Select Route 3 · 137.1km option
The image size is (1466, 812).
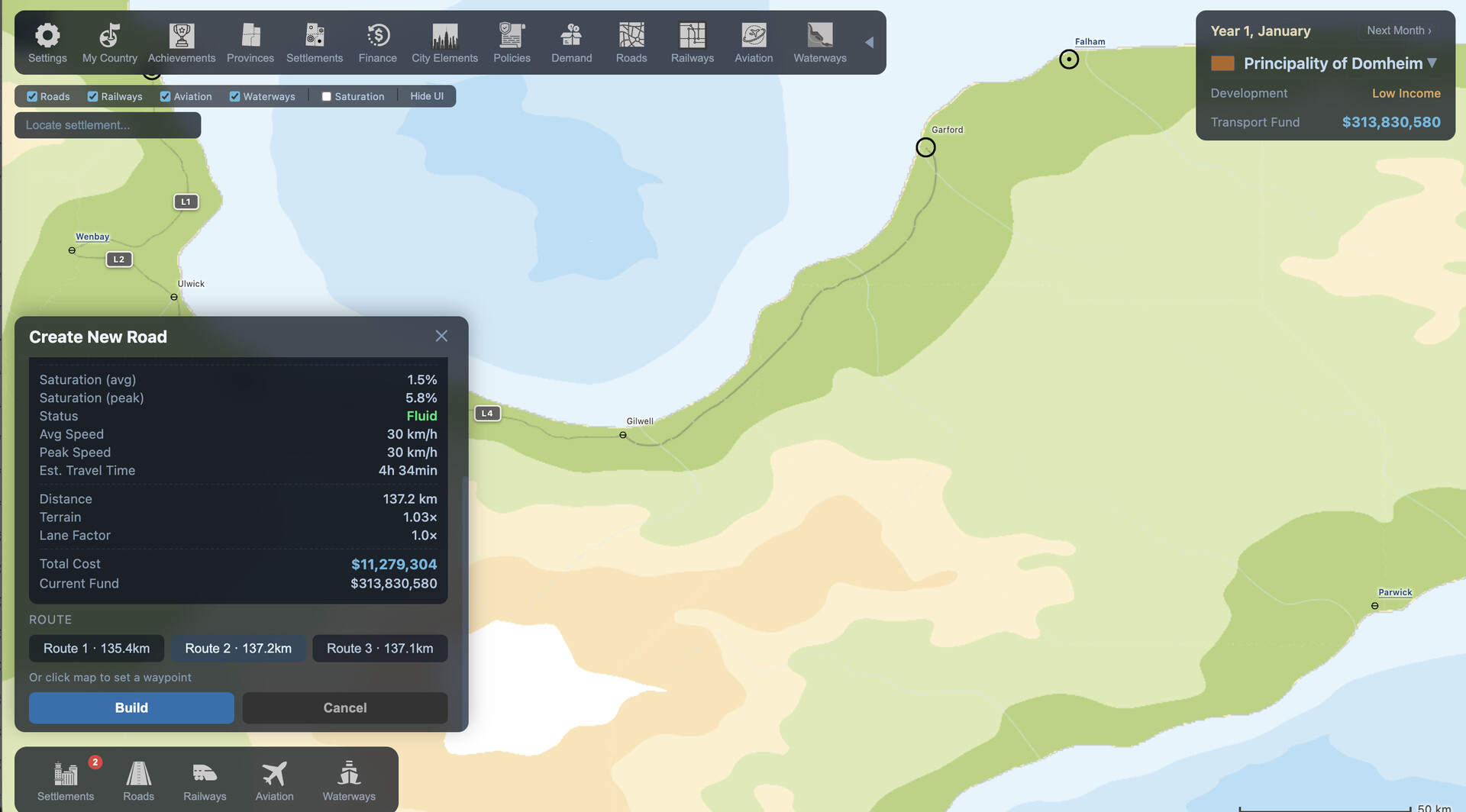pyautogui.click(x=379, y=649)
